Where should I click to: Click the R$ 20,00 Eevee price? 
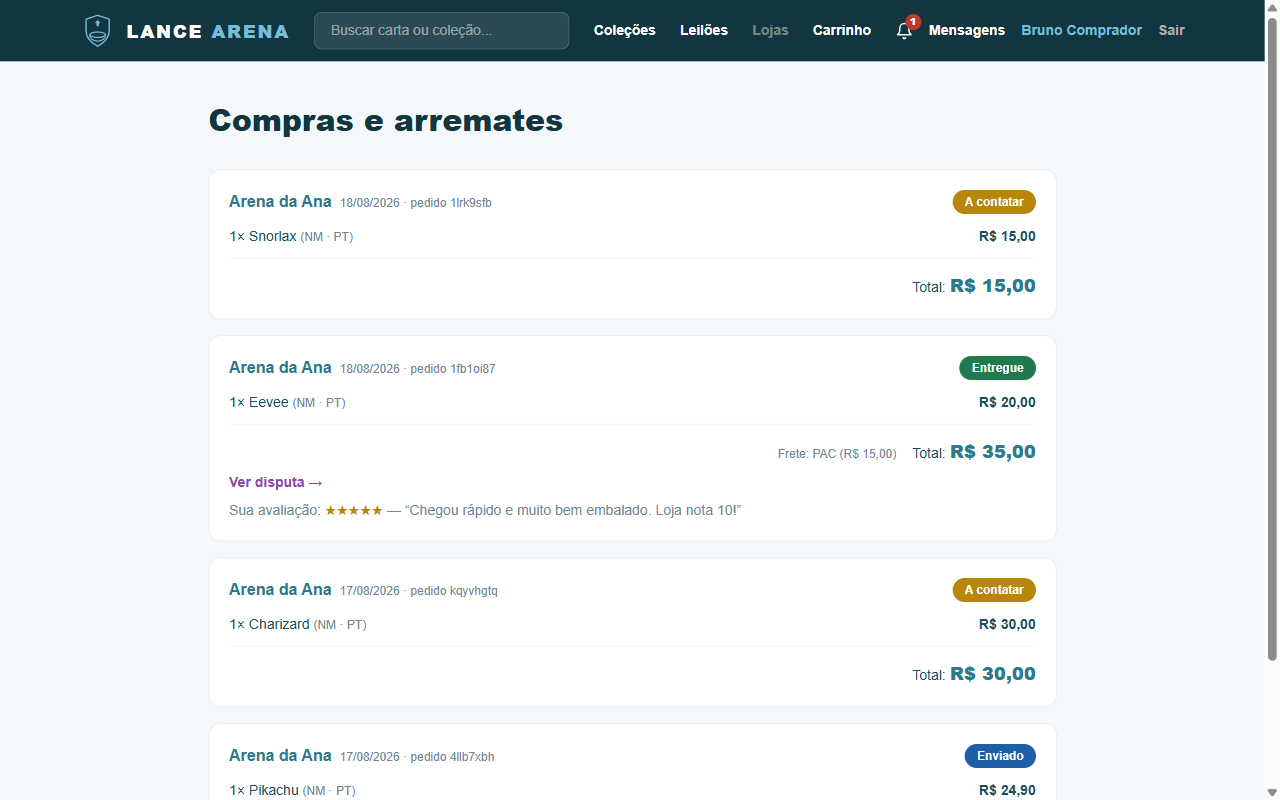coord(1007,403)
